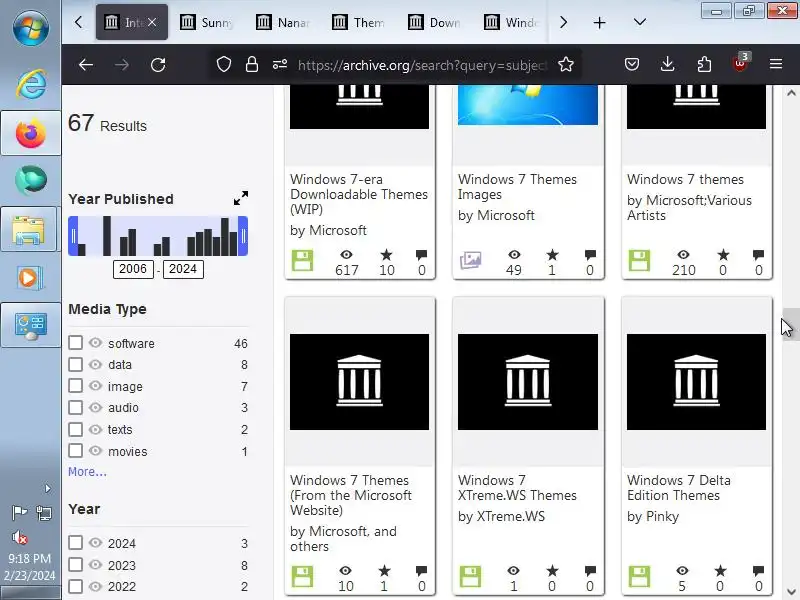The image size is (800, 600).
Task: Open a new tab with plus
Action: [x=599, y=22]
